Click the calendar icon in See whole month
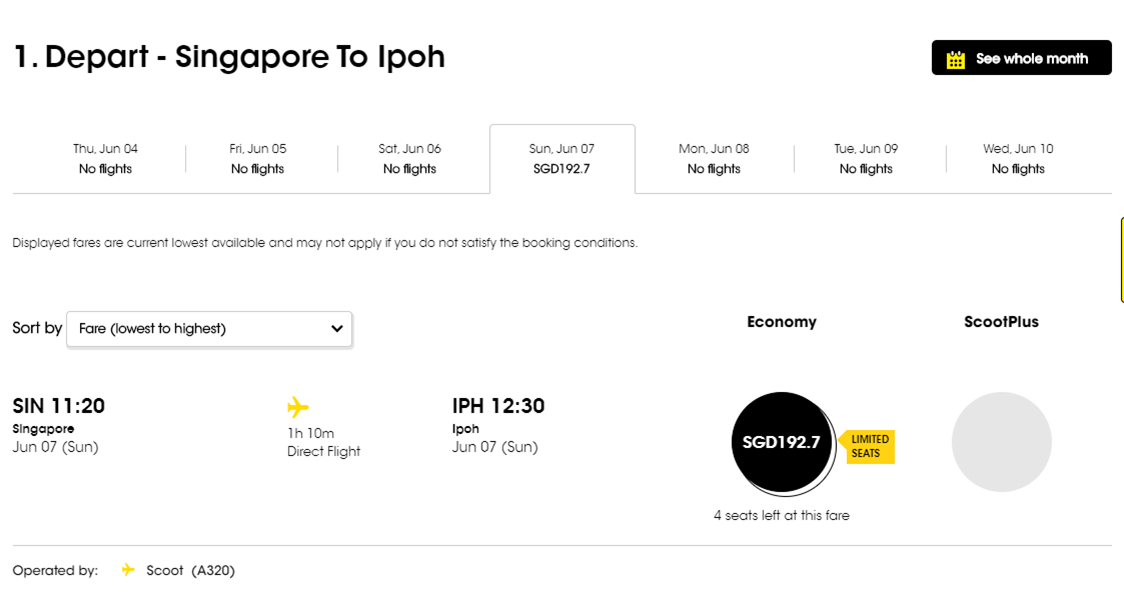Viewport: 1124px width, 594px height. click(x=956, y=59)
